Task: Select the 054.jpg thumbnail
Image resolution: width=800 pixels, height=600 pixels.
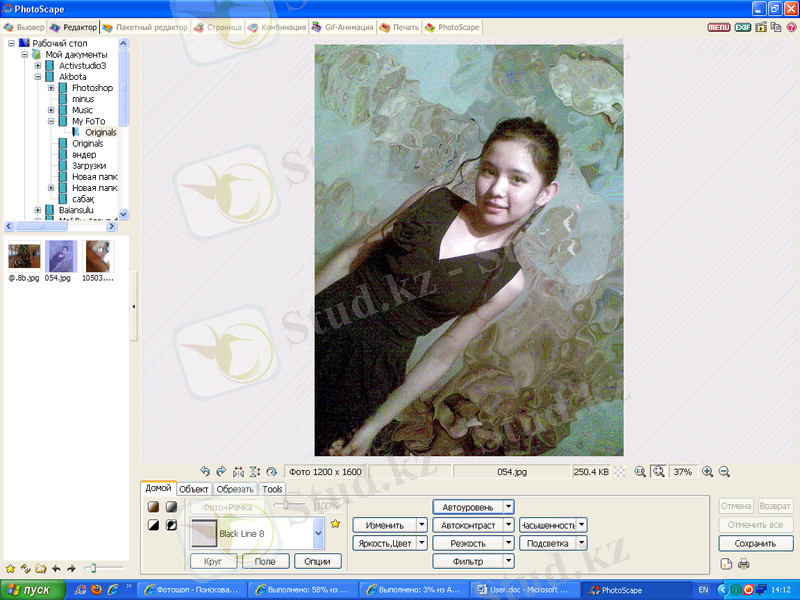Action: point(61,256)
